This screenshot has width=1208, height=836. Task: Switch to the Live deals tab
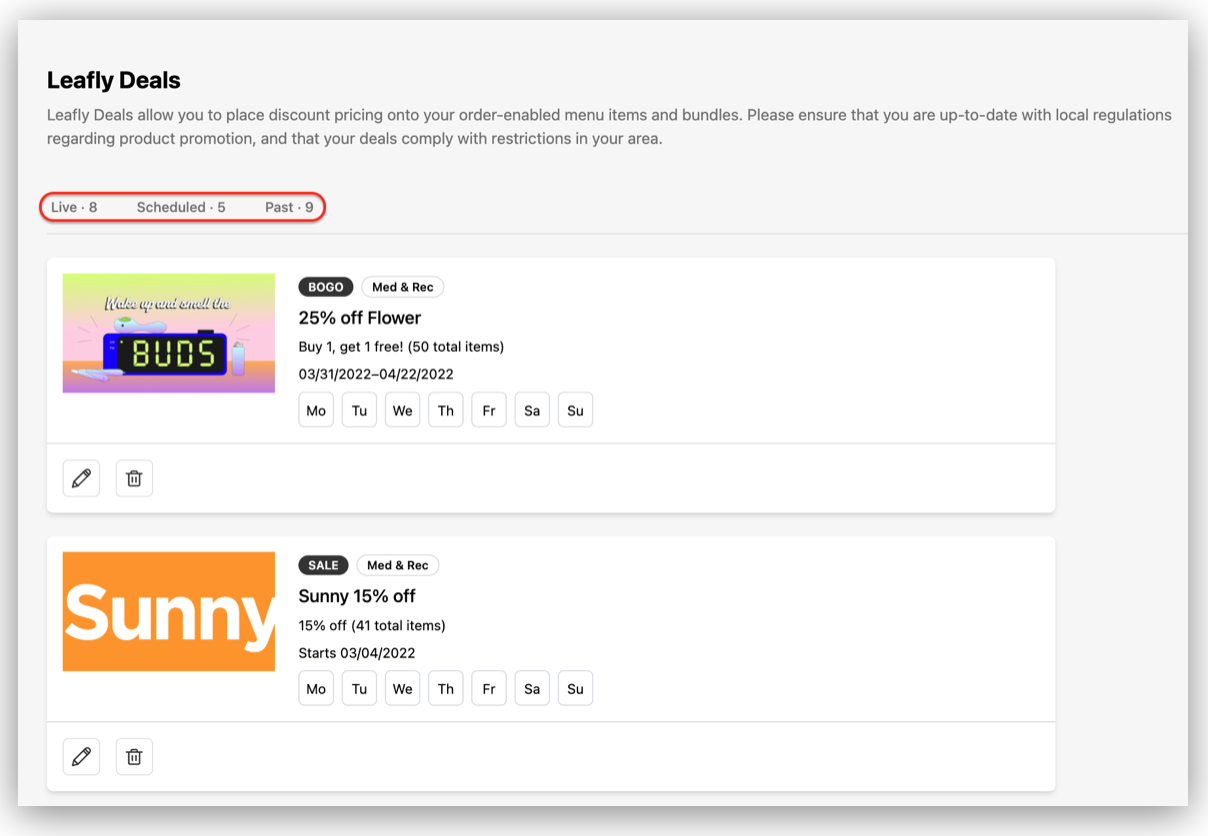click(74, 207)
